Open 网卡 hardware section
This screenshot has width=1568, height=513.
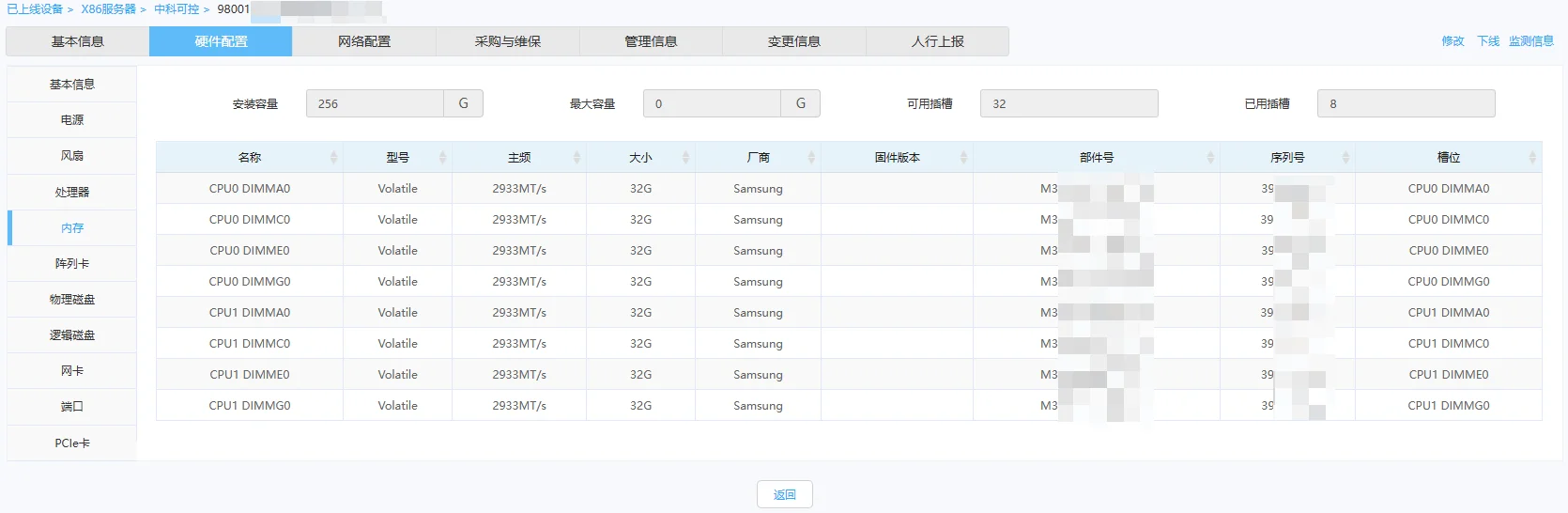[72, 371]
